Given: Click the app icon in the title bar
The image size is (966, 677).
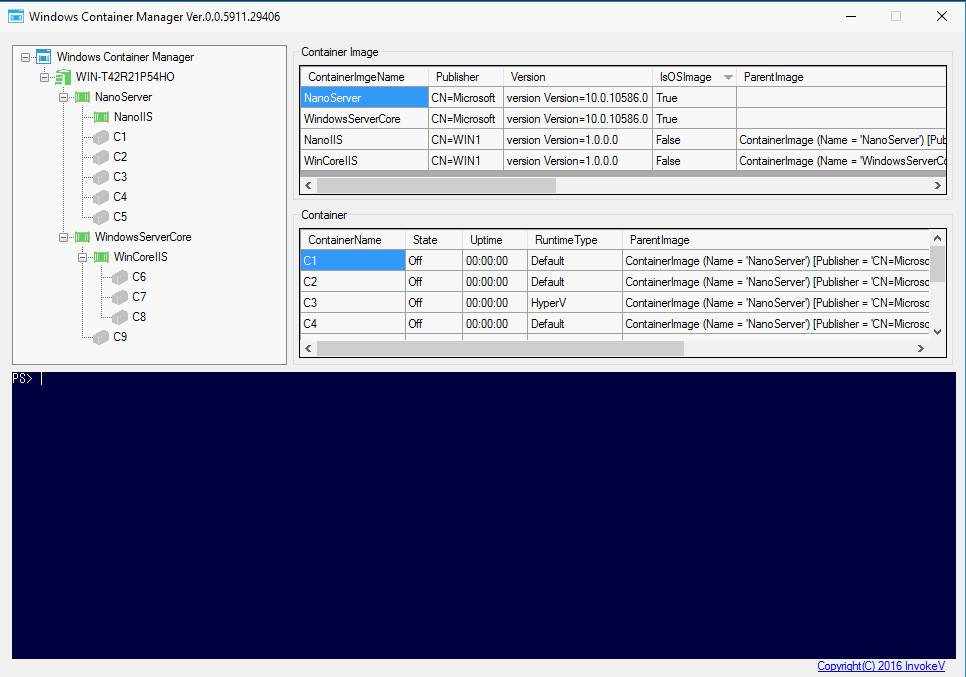Looking at the screenshot, I should tap(15, 17).
